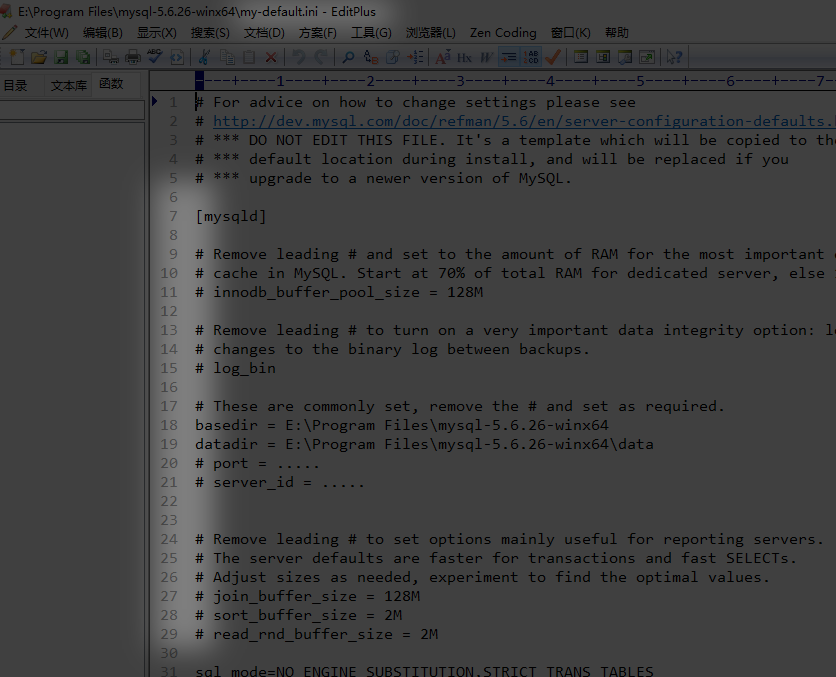Save the current file
Screen dimensions: 836x677
tap(61, 57)
